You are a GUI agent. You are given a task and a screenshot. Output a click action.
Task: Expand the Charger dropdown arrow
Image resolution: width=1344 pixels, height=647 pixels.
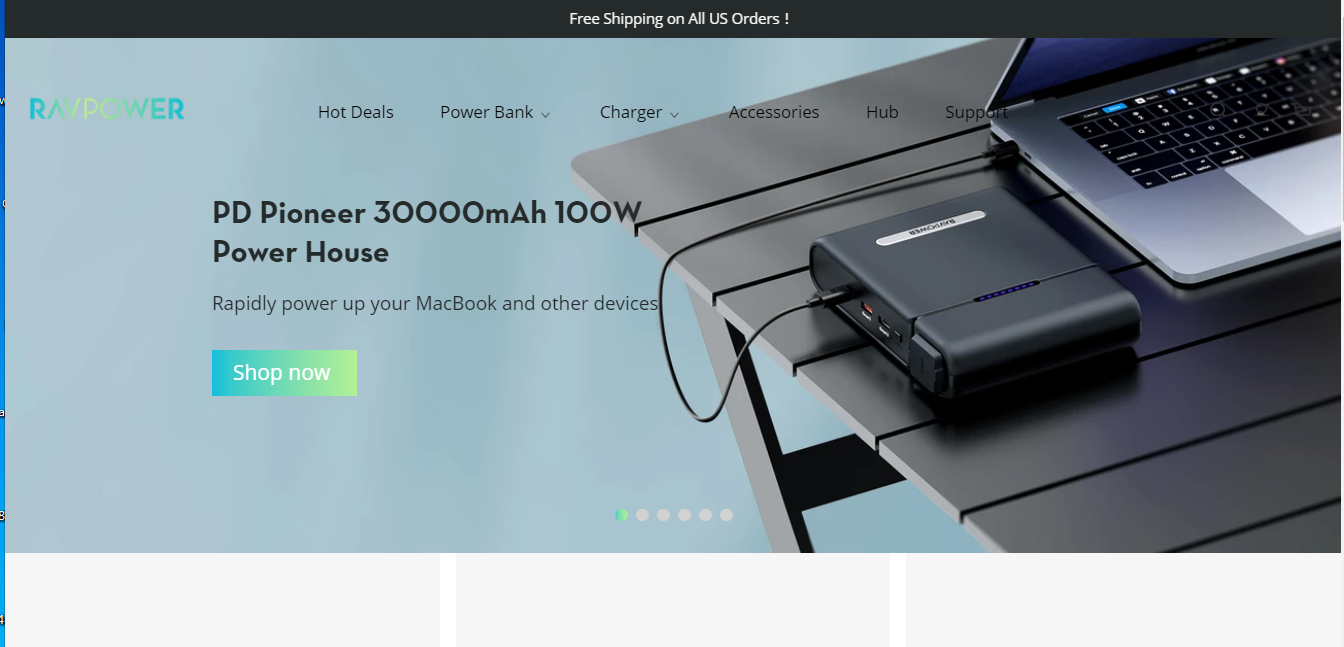675,115
